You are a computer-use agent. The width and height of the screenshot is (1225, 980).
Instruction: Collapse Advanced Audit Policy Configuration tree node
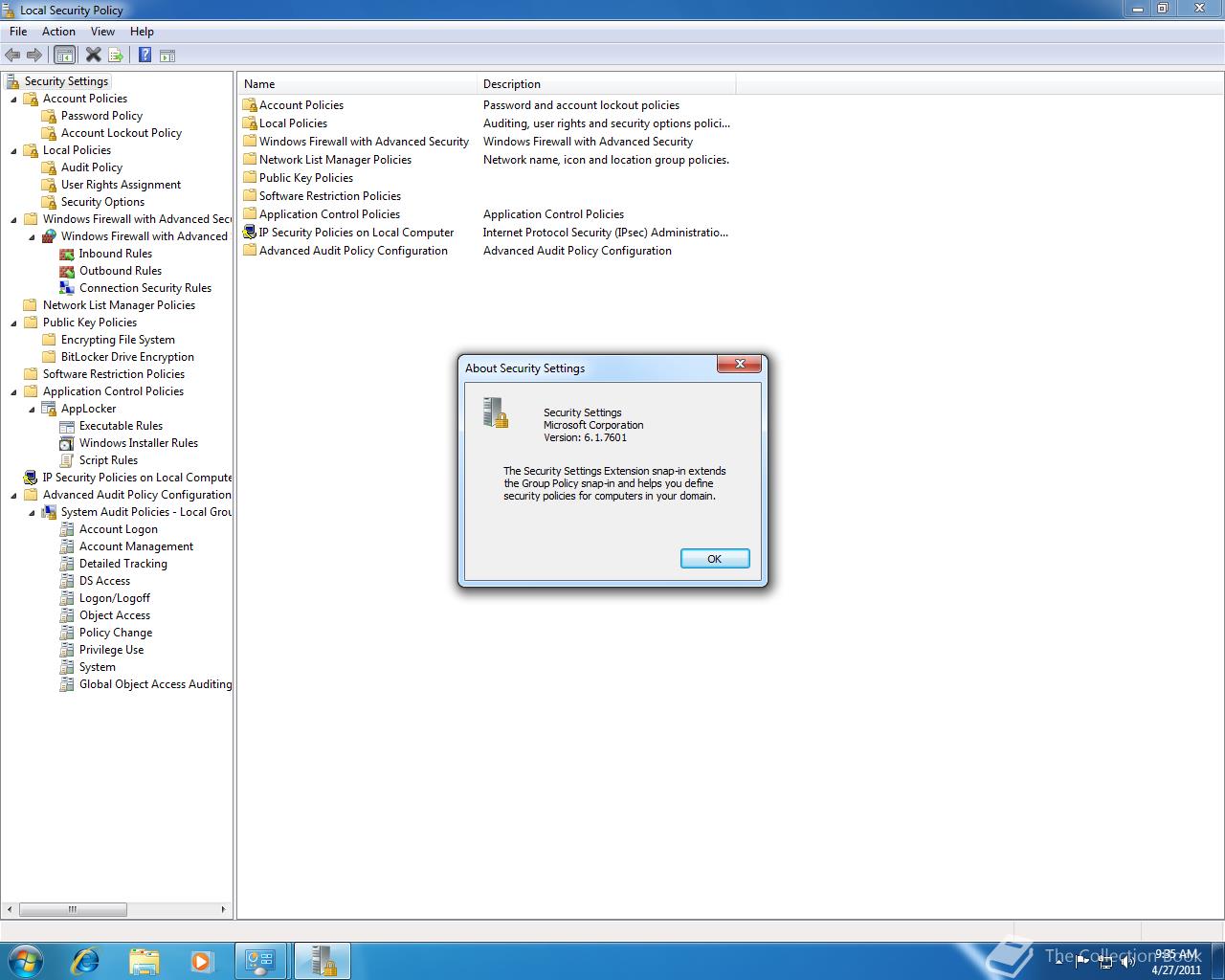13,496
